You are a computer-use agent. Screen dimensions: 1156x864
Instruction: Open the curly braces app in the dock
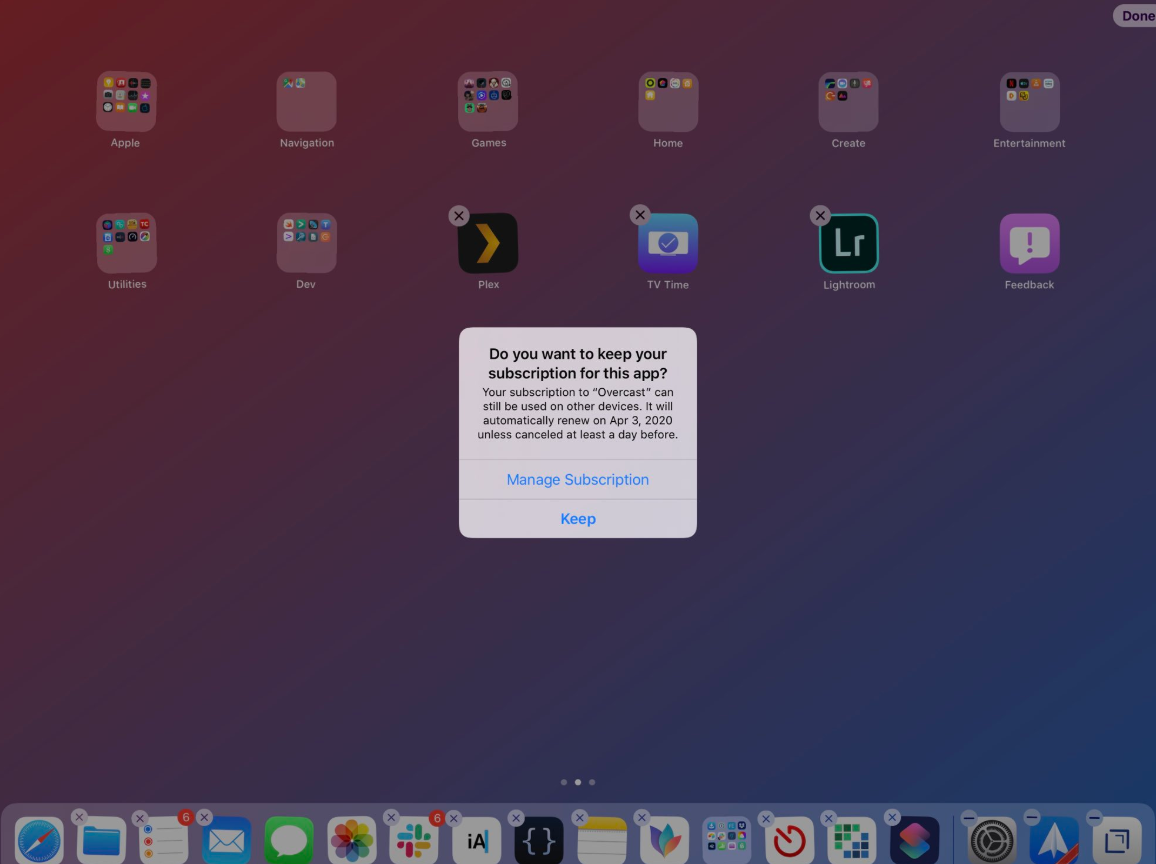[539, 840]
